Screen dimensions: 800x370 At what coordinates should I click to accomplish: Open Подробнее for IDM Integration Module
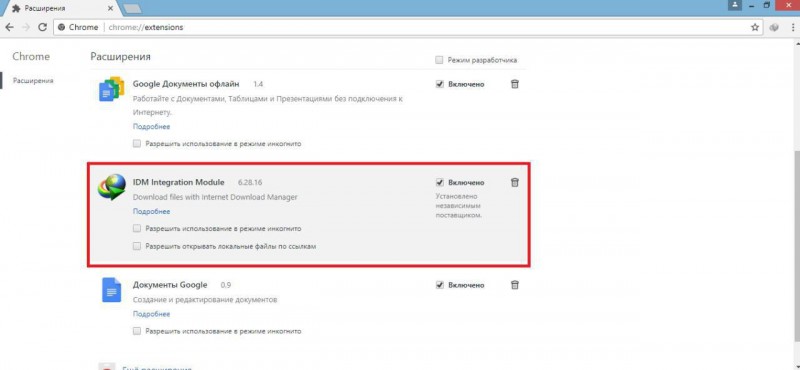pos(152,211)
